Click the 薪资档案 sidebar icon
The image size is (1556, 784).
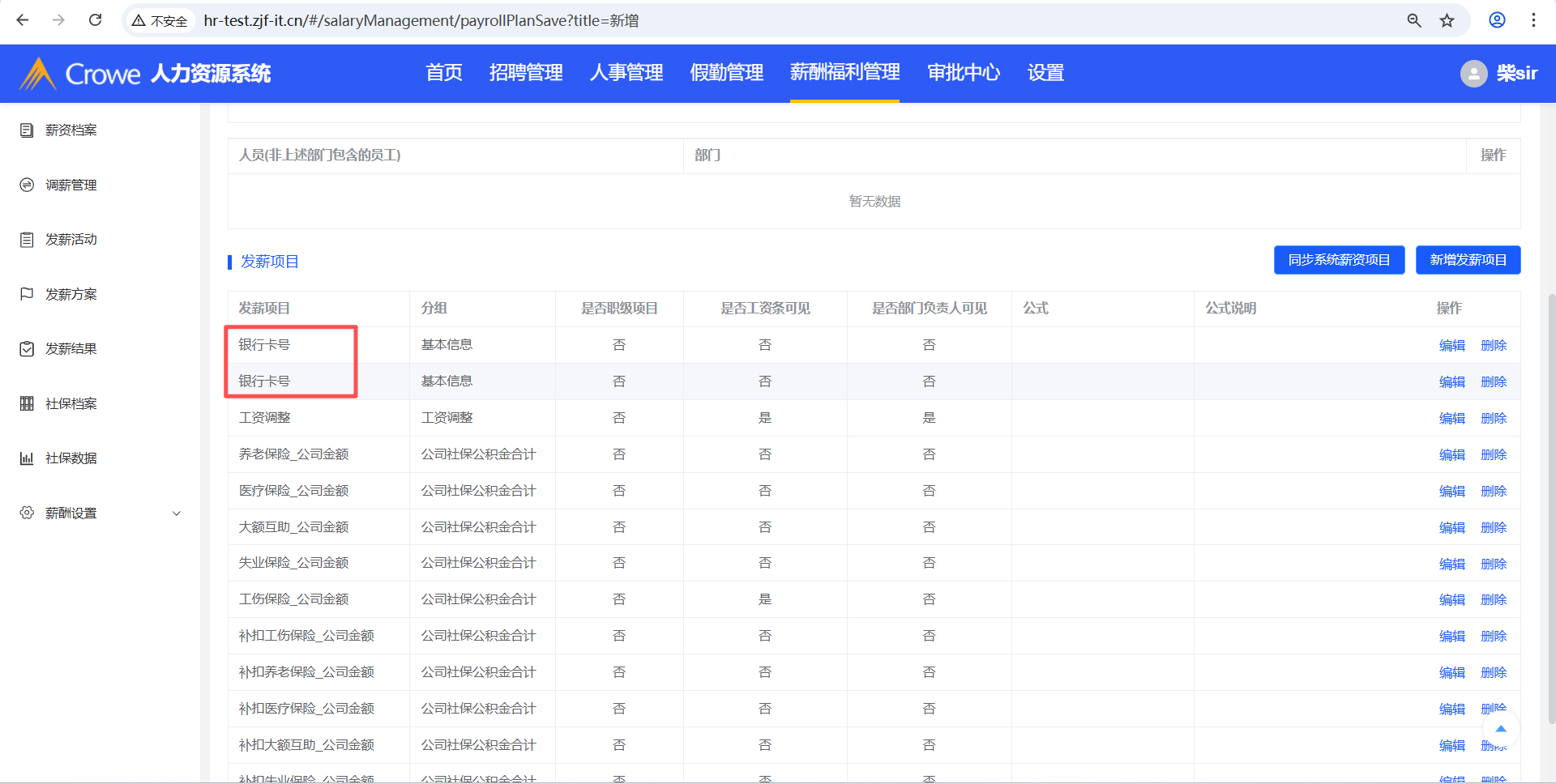[27, 130]
